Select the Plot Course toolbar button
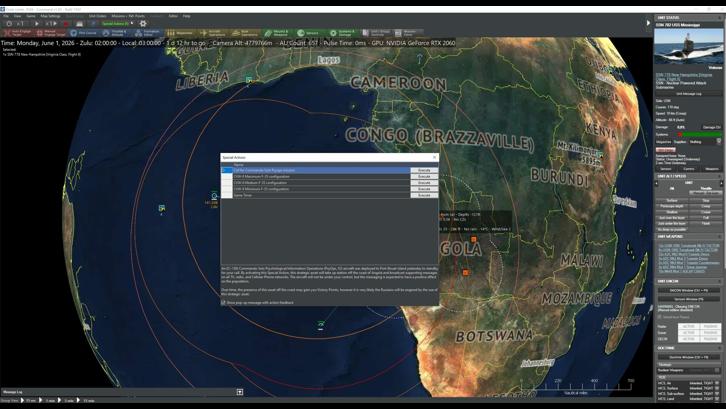The width and height of the screenshot is (726, 409). (x=83, y=33)
